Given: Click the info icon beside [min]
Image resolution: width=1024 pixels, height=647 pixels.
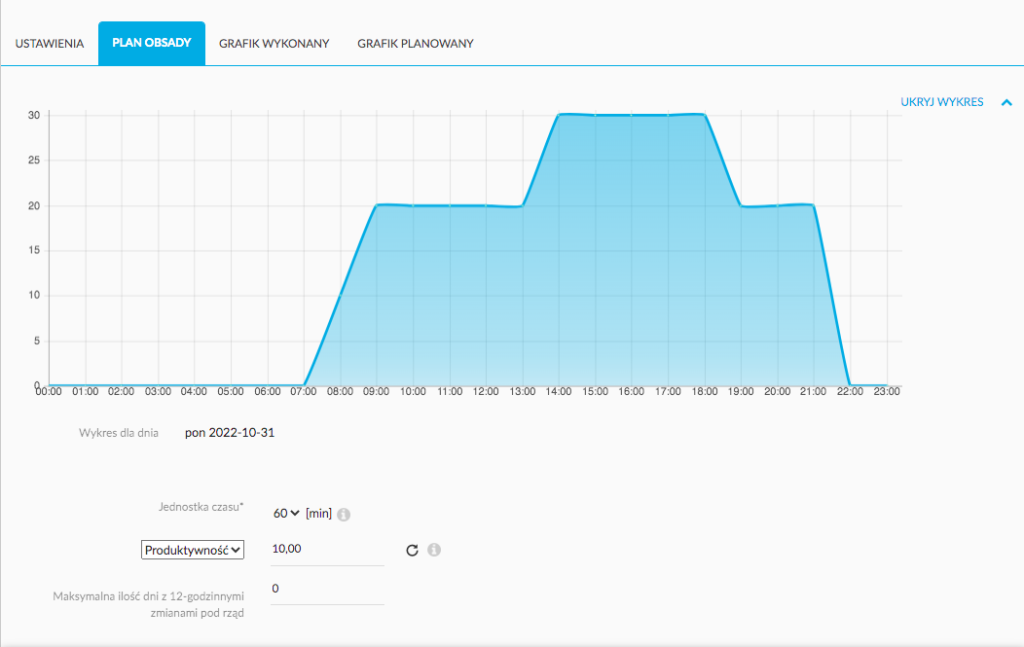Looking at the screenshot, I should [x=343, y=514].
